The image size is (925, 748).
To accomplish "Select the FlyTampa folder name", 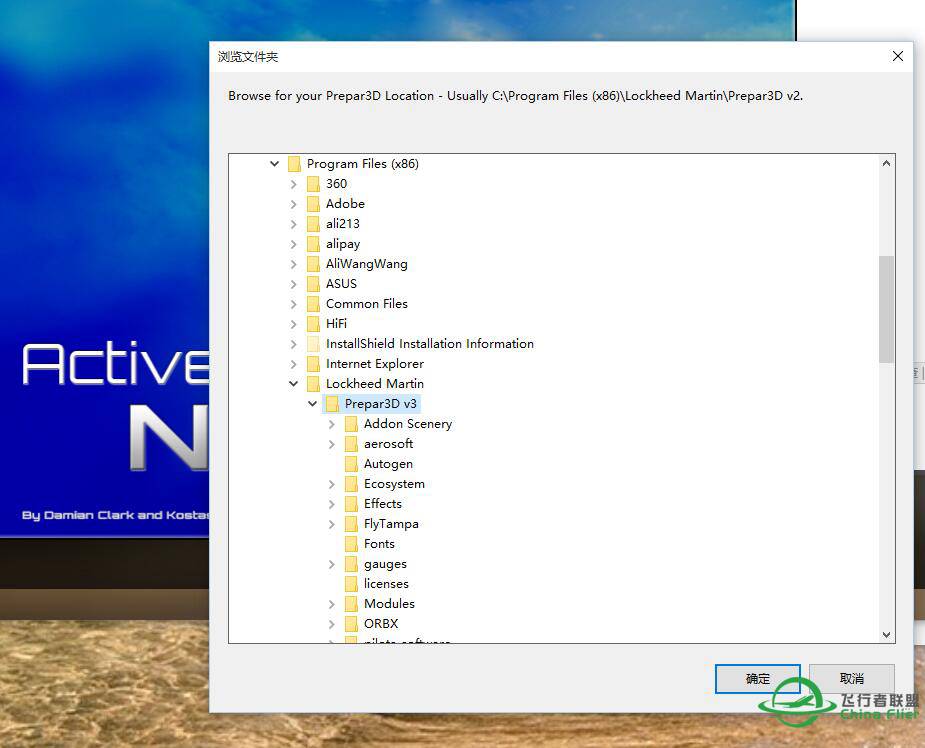I will point(391,524).
